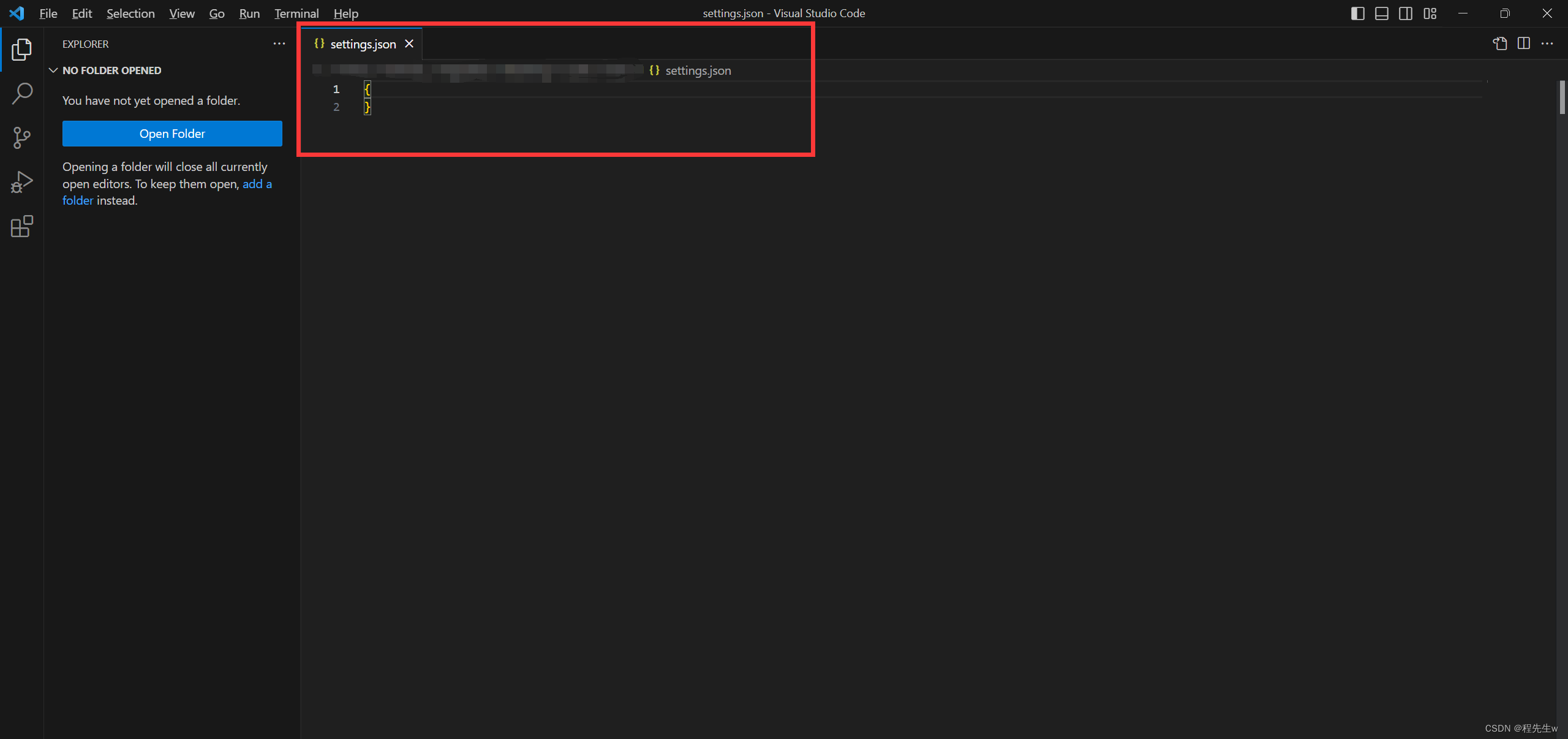Select the Explorer icon in the activity bar

coord(21,50)
